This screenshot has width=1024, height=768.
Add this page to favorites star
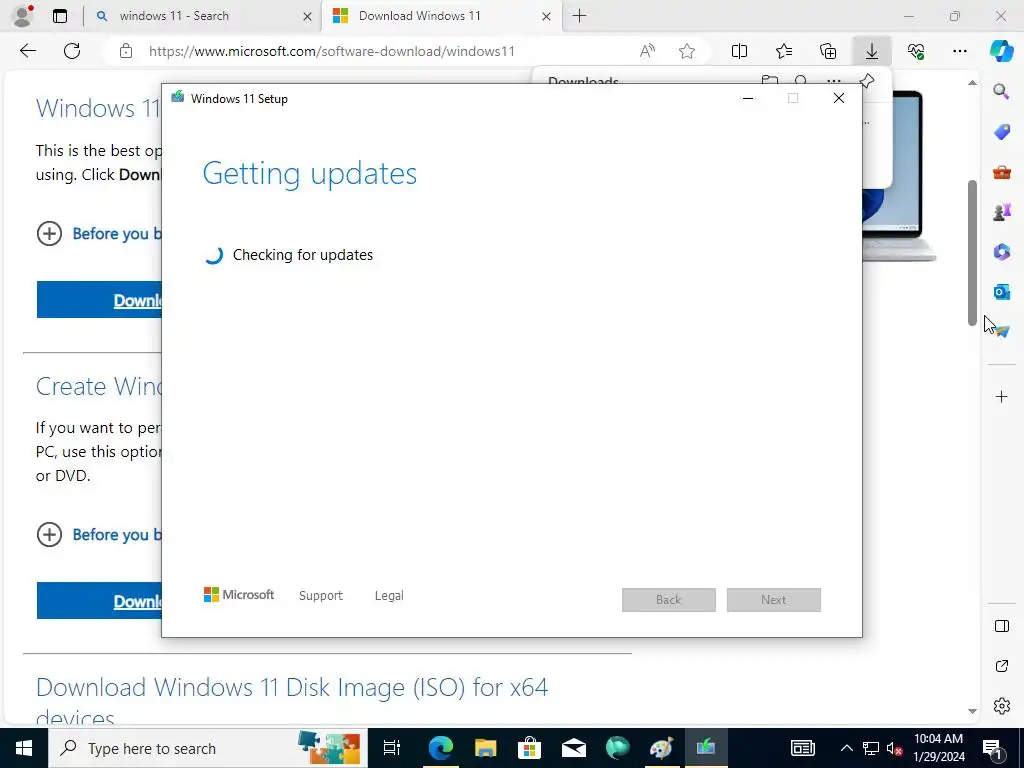click(686, 51)
